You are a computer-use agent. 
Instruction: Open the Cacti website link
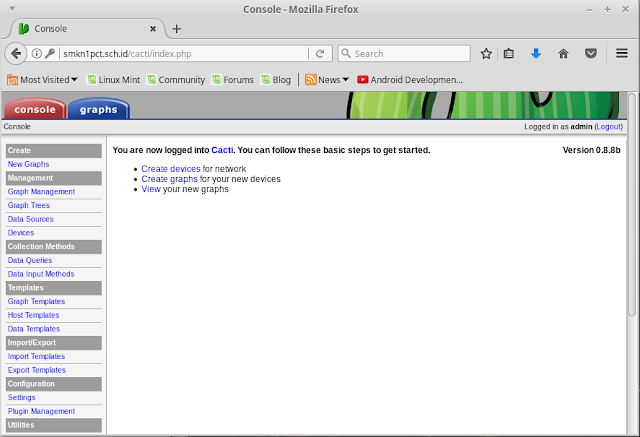[x=222, y=150]
